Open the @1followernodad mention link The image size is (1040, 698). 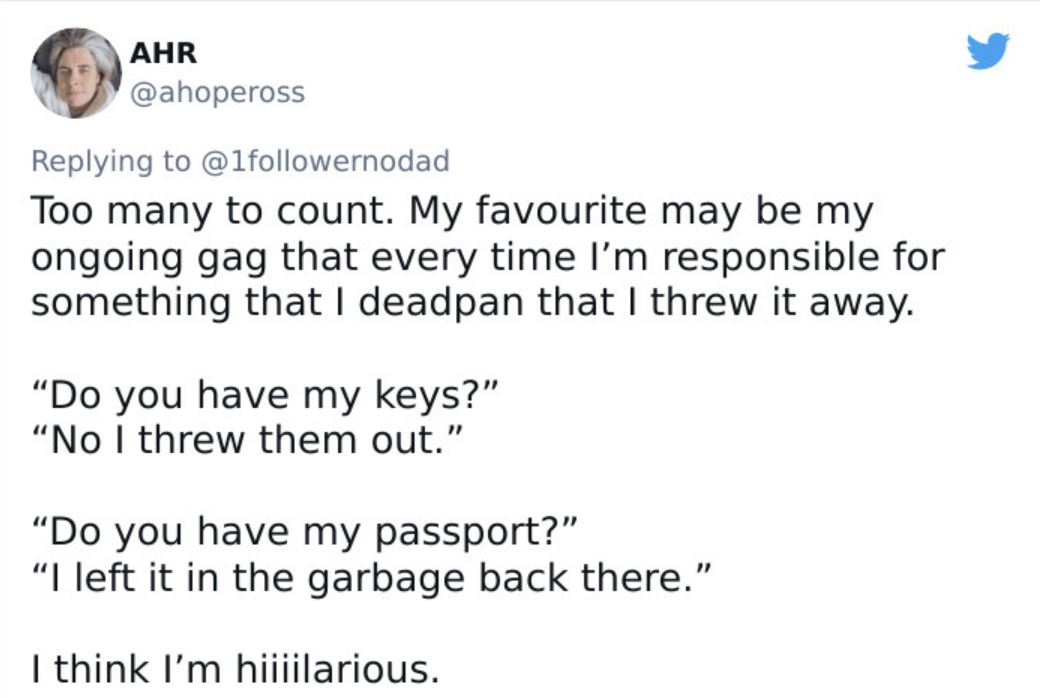click(x=325, y=161)
